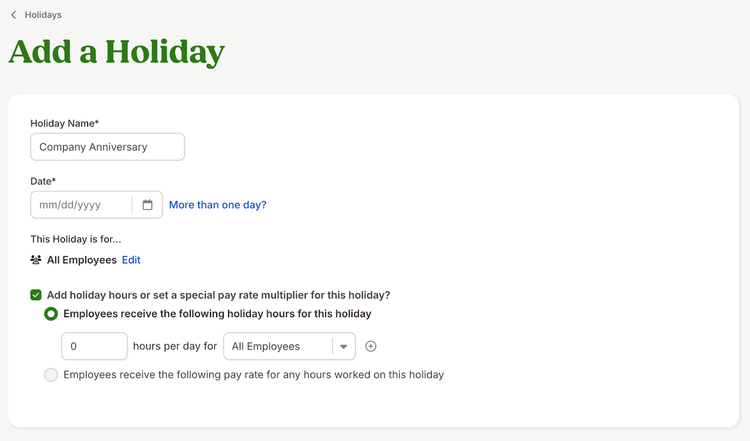
Task: Click the plus circle to add hours row
Action: pos(371,346)
